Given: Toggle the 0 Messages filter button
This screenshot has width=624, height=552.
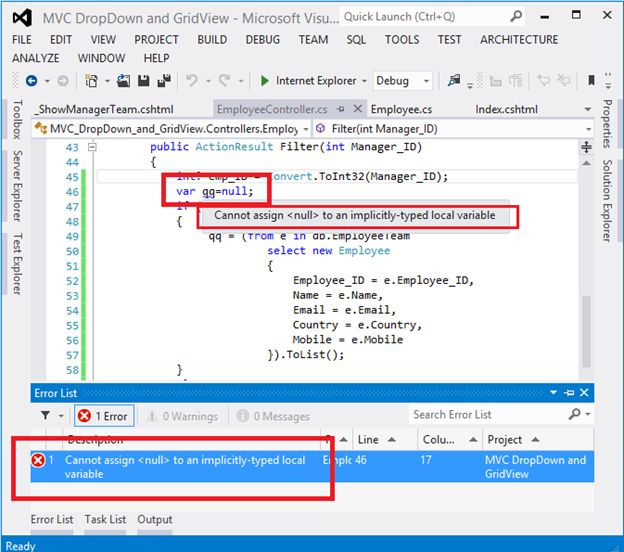Looking at the screenshot, I should point(273,416).
